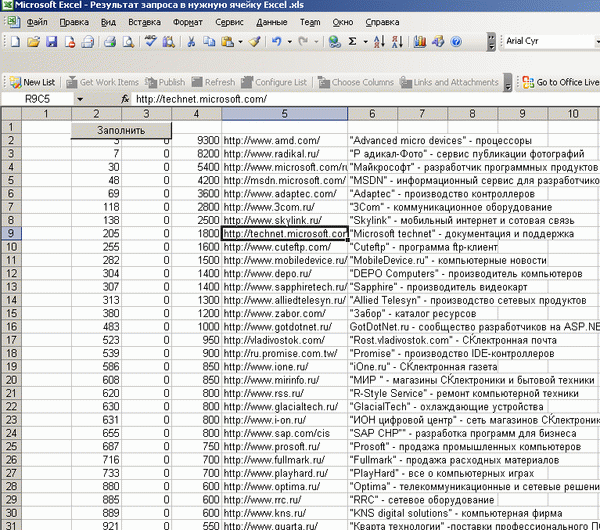Click the Research binoculars icon
Screen dimensions: 600x530
[169, 41]
